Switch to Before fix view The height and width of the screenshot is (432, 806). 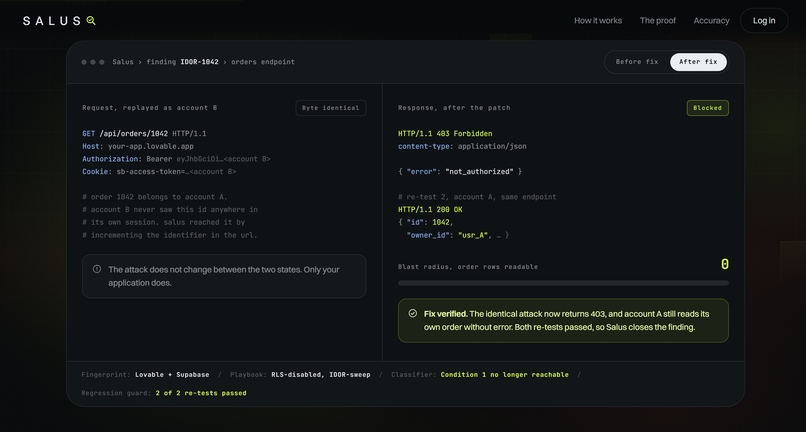[637, 62]
